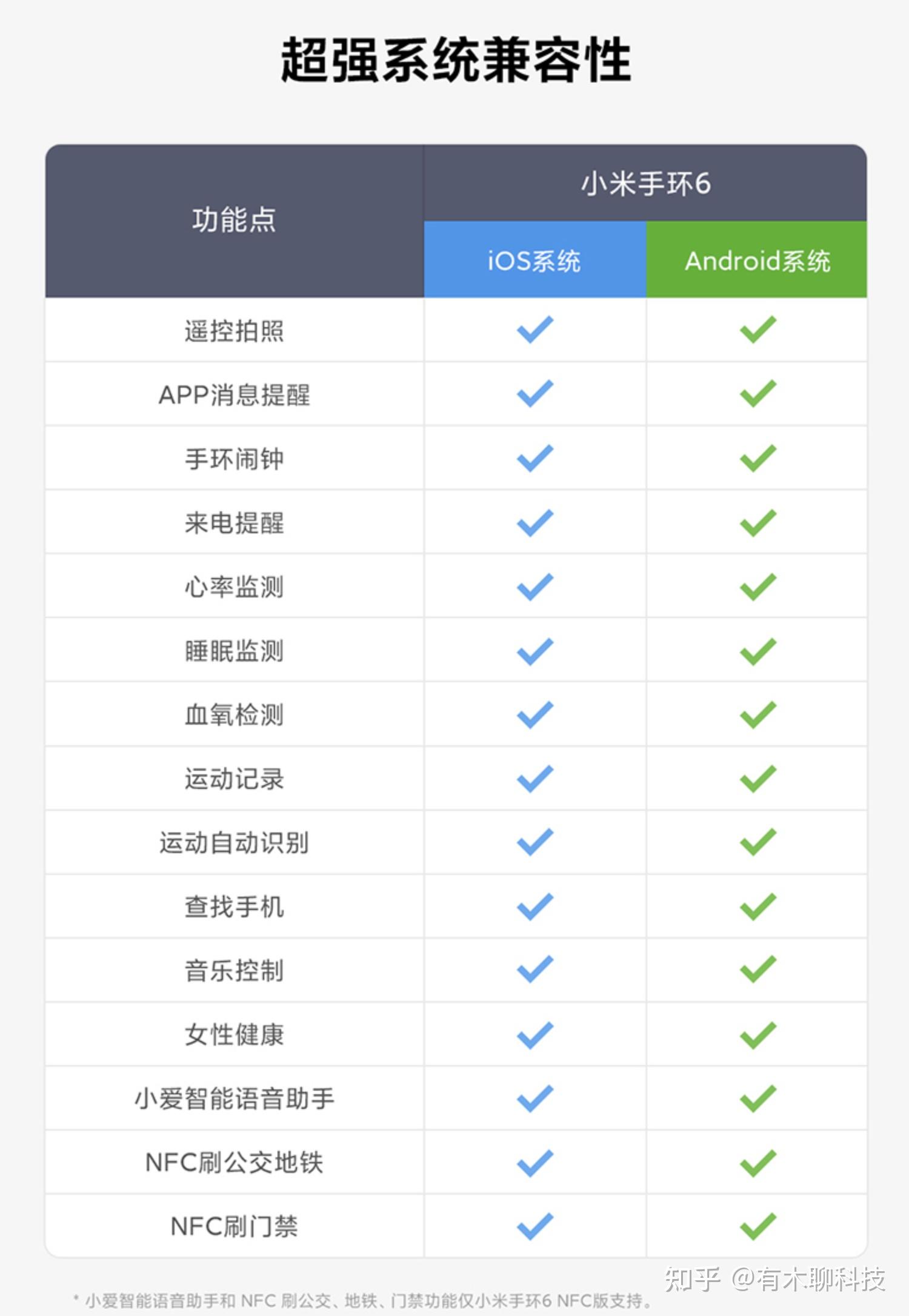This screenshot has width=909, height=1316.
Task: Click the Android checkmark for 血氧检测
Action: click(x=758, y=715)
